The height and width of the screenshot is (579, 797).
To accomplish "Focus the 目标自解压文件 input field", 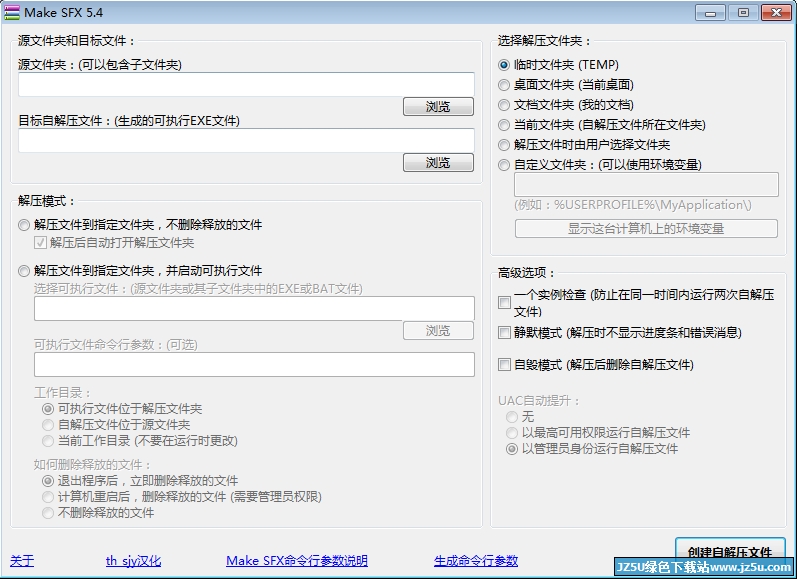I will tap(247, 140).
